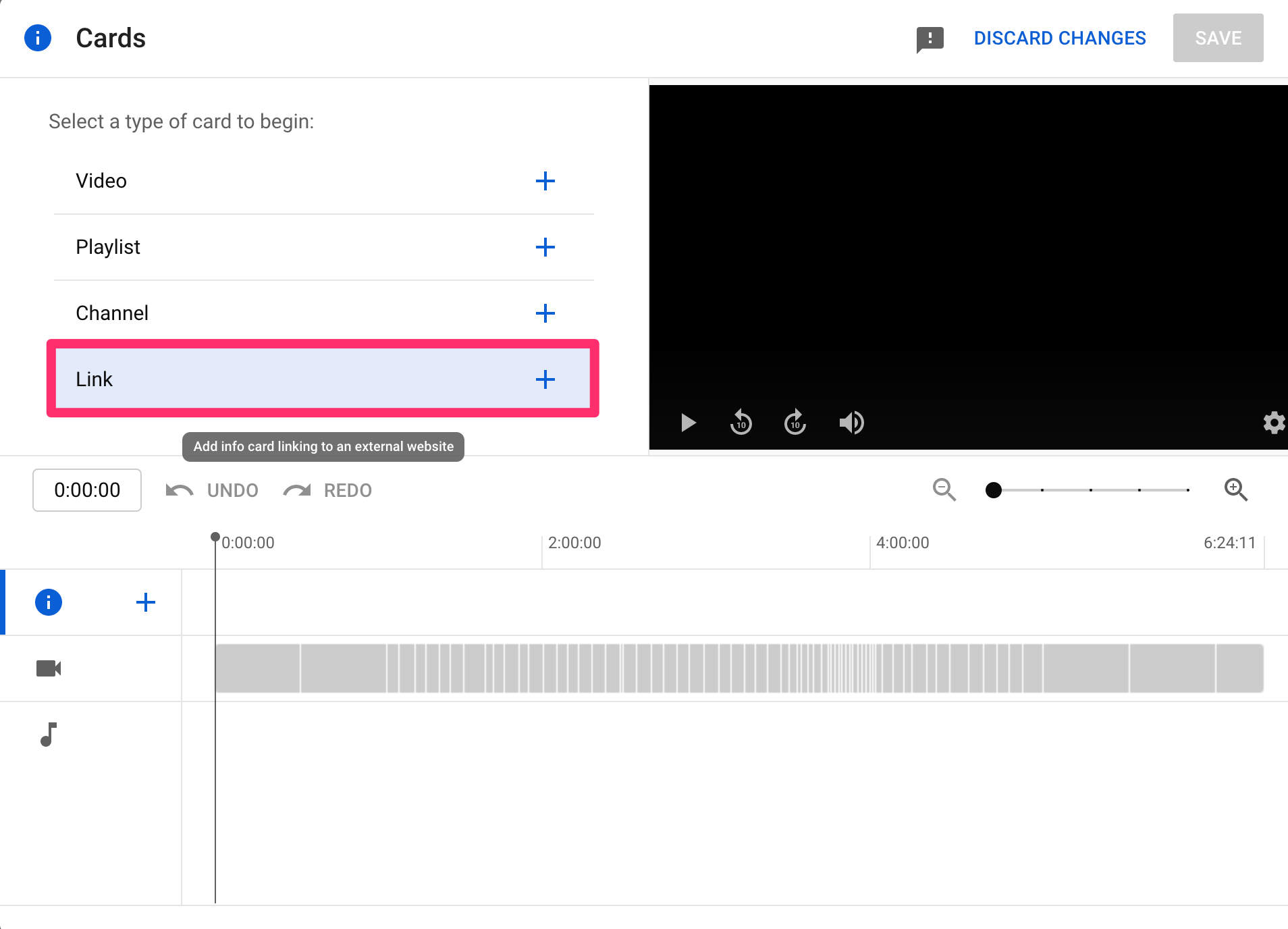Image resolution: width=1288 pixels, height=929 pixels.
Task: Click the video camera track icon
Action: (49, 668)
